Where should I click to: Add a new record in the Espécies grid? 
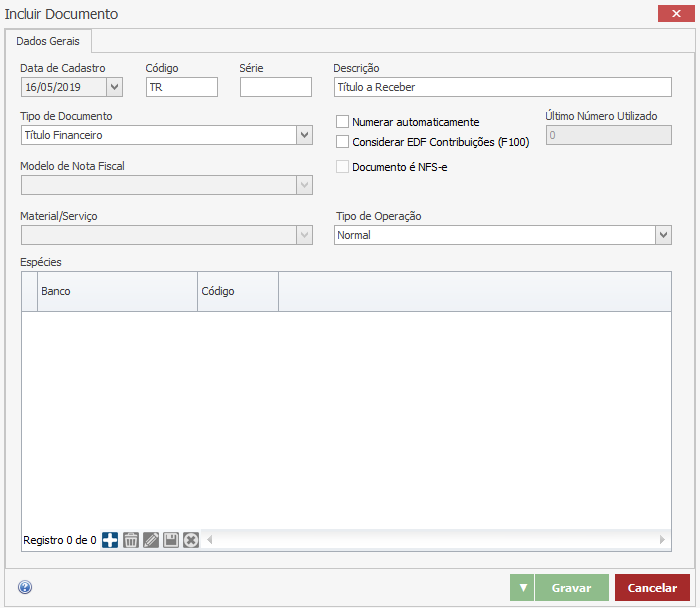click(110, 540)
